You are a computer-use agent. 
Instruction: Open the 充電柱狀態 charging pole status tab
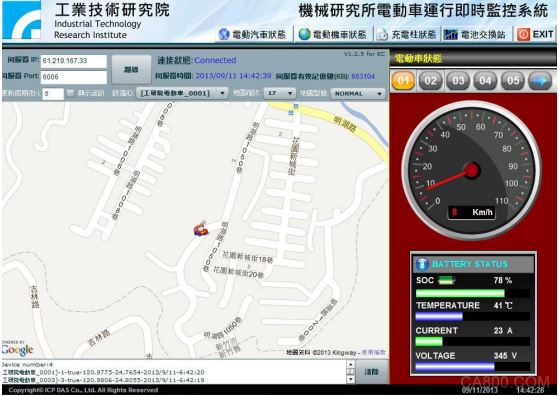point(407,35)
